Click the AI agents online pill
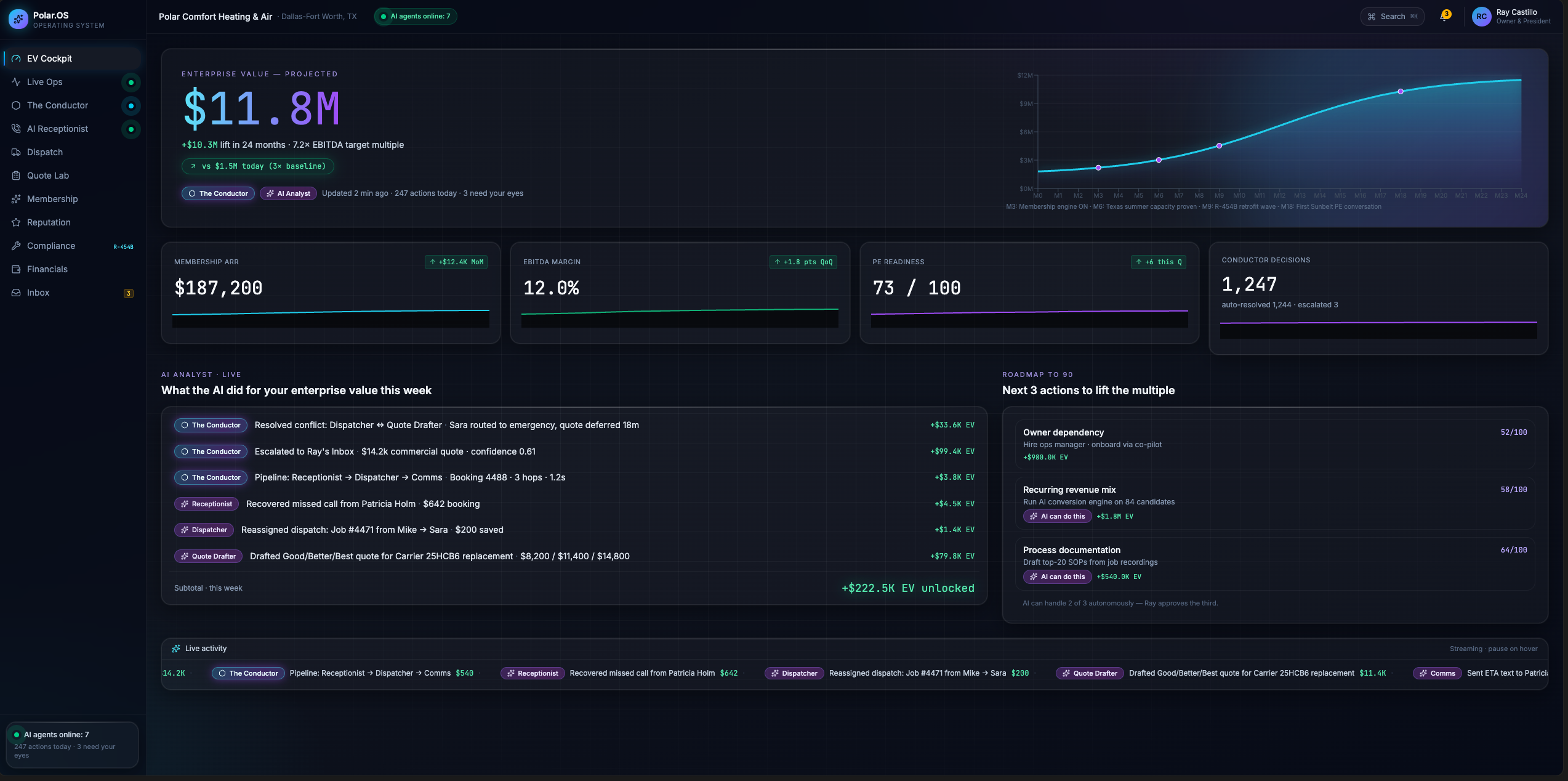The image size is (1568, 781). pyautogui.click(x=416, y=17)
